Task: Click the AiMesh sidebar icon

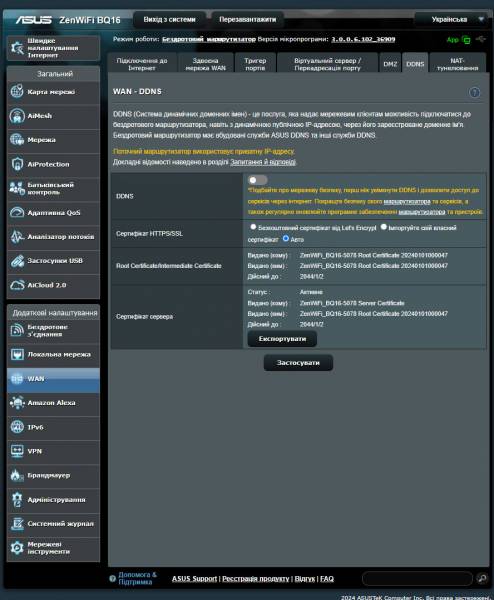Action: coord(17,116)
